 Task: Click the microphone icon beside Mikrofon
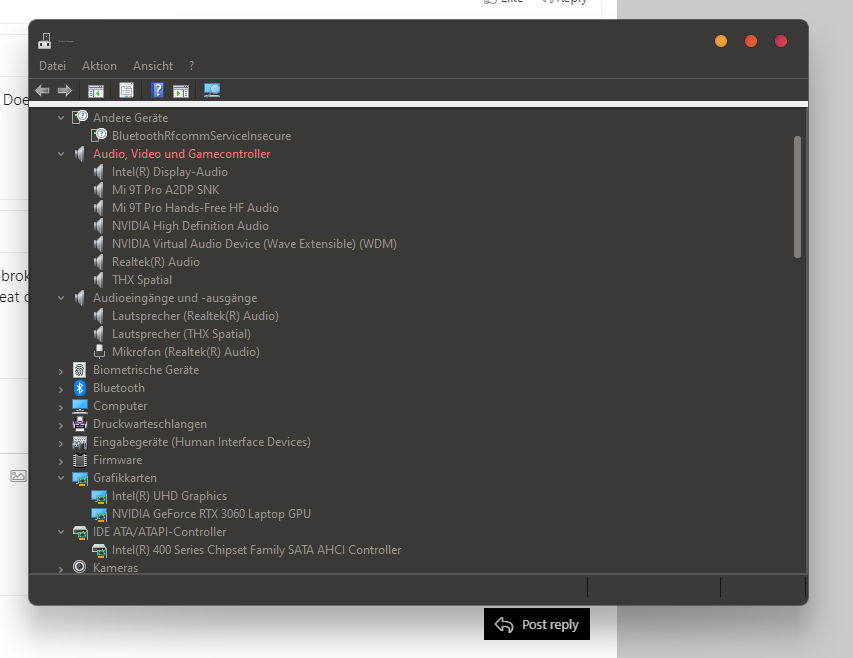pos(99,352)
